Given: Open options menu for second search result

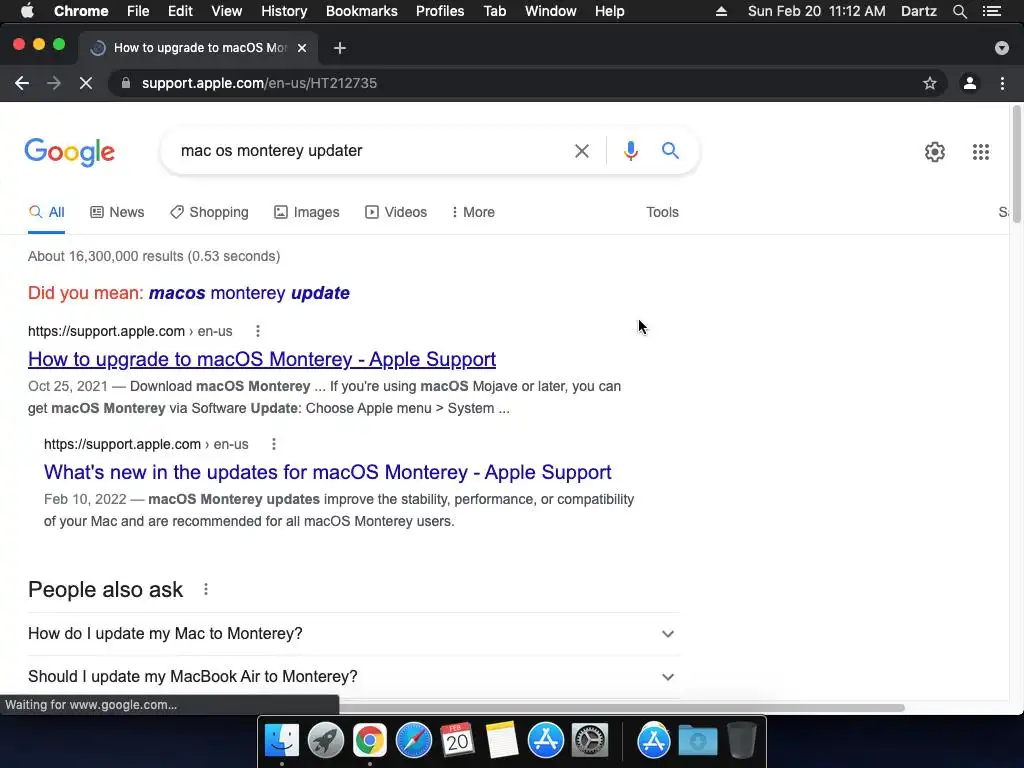Looking at the screenshot, I should (274, 444).
